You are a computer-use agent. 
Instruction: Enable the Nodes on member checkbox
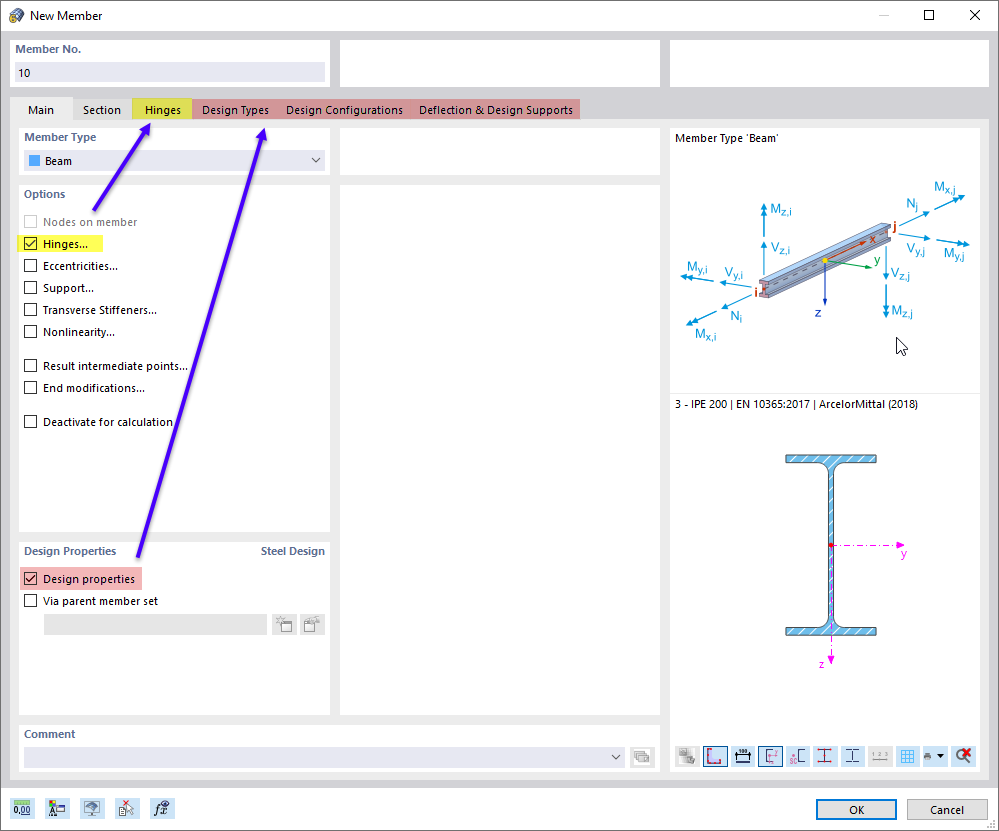click(x=31, y=222)
